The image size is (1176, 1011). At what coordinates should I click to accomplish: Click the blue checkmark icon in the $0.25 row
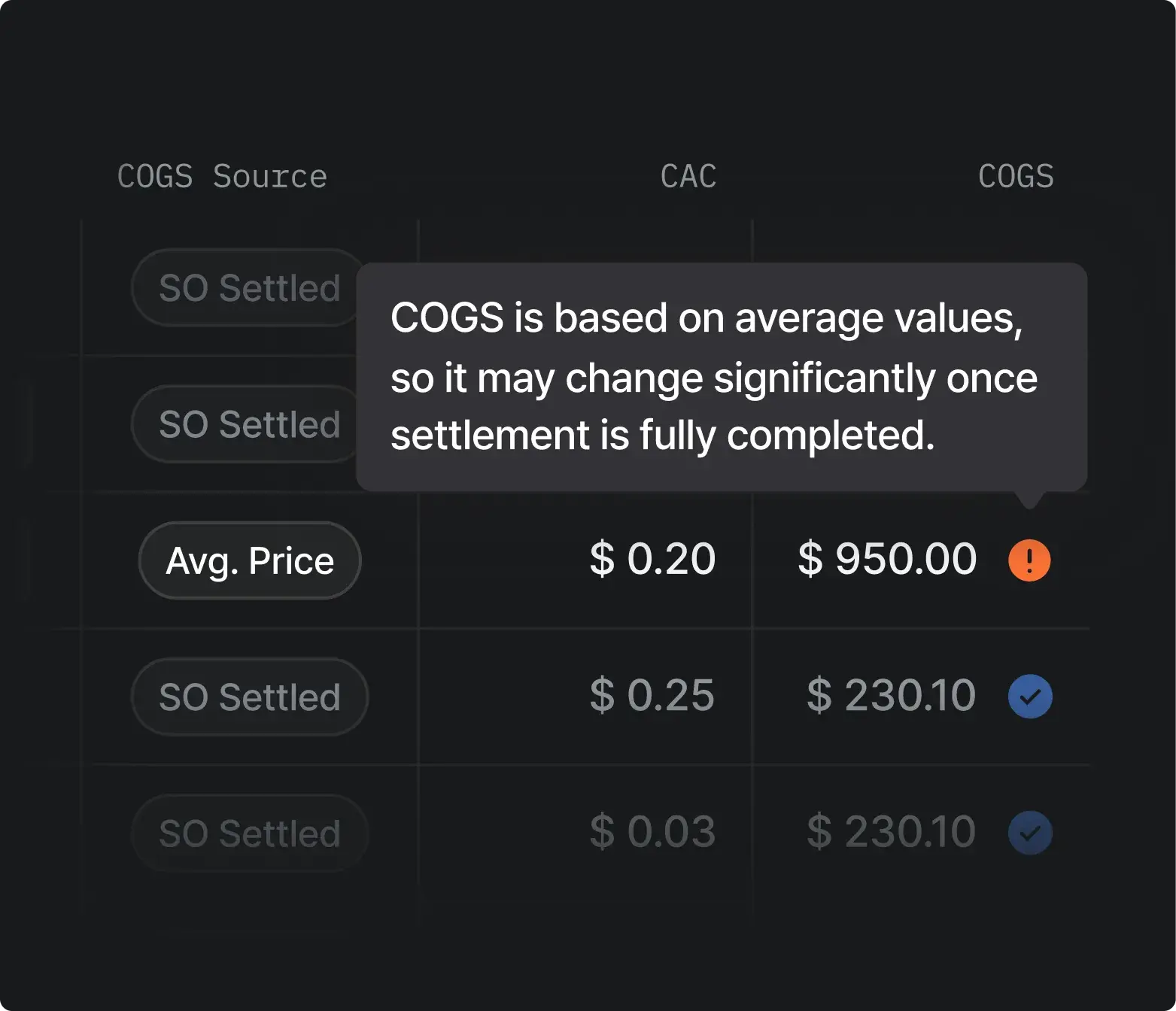click(x=1029, y=697)
